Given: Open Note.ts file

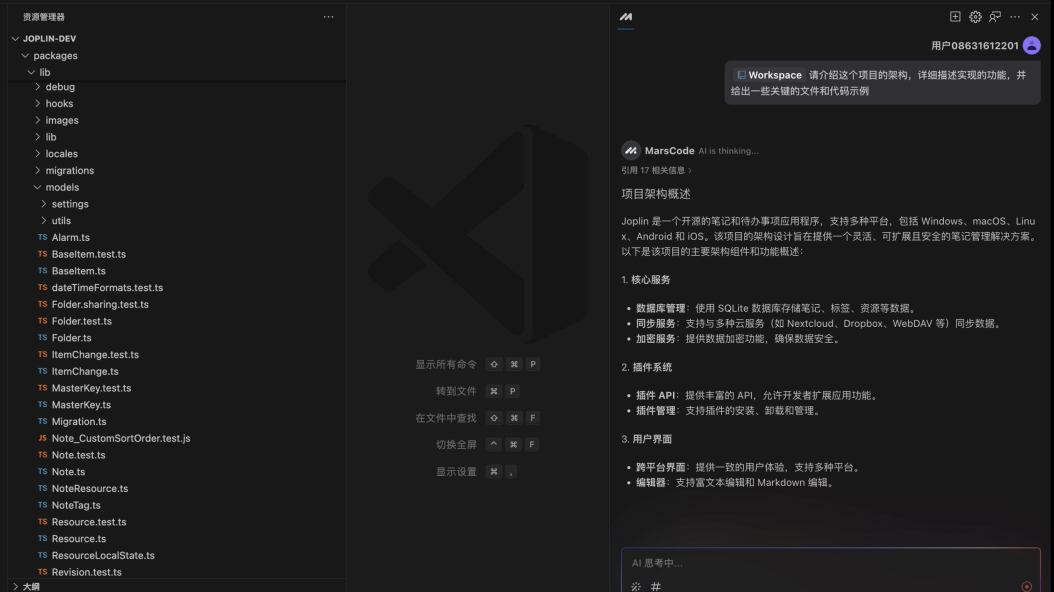Looking at the screenshot, I should pos(69,472).
